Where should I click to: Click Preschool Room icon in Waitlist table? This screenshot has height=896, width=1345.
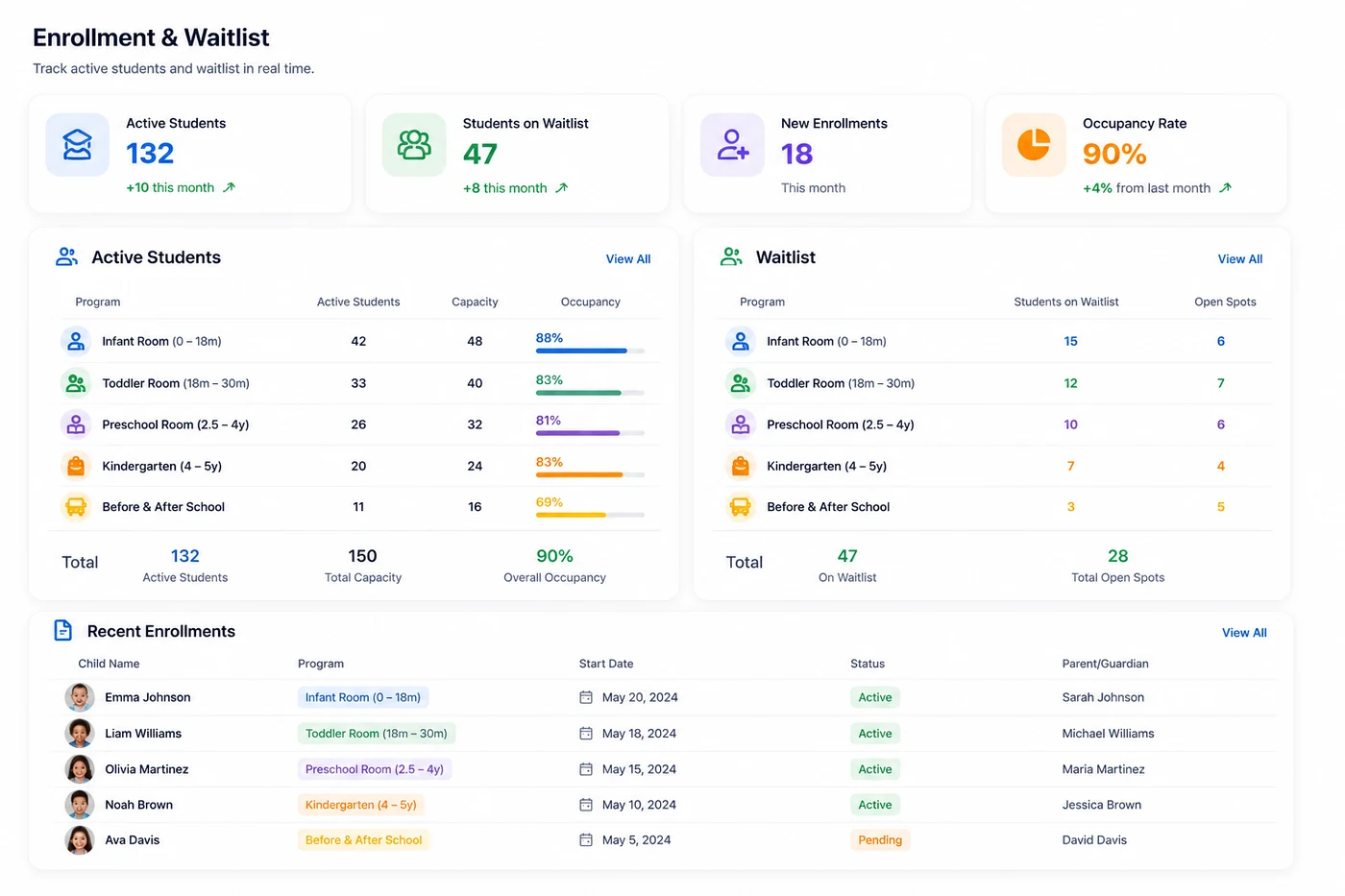[x=740, y=424]
